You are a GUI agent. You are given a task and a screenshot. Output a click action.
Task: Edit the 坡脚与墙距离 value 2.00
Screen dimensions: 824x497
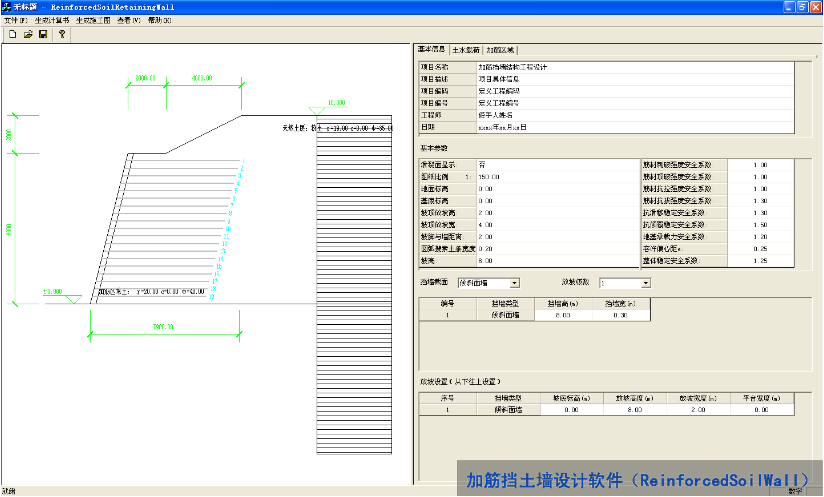pos(558,237)
